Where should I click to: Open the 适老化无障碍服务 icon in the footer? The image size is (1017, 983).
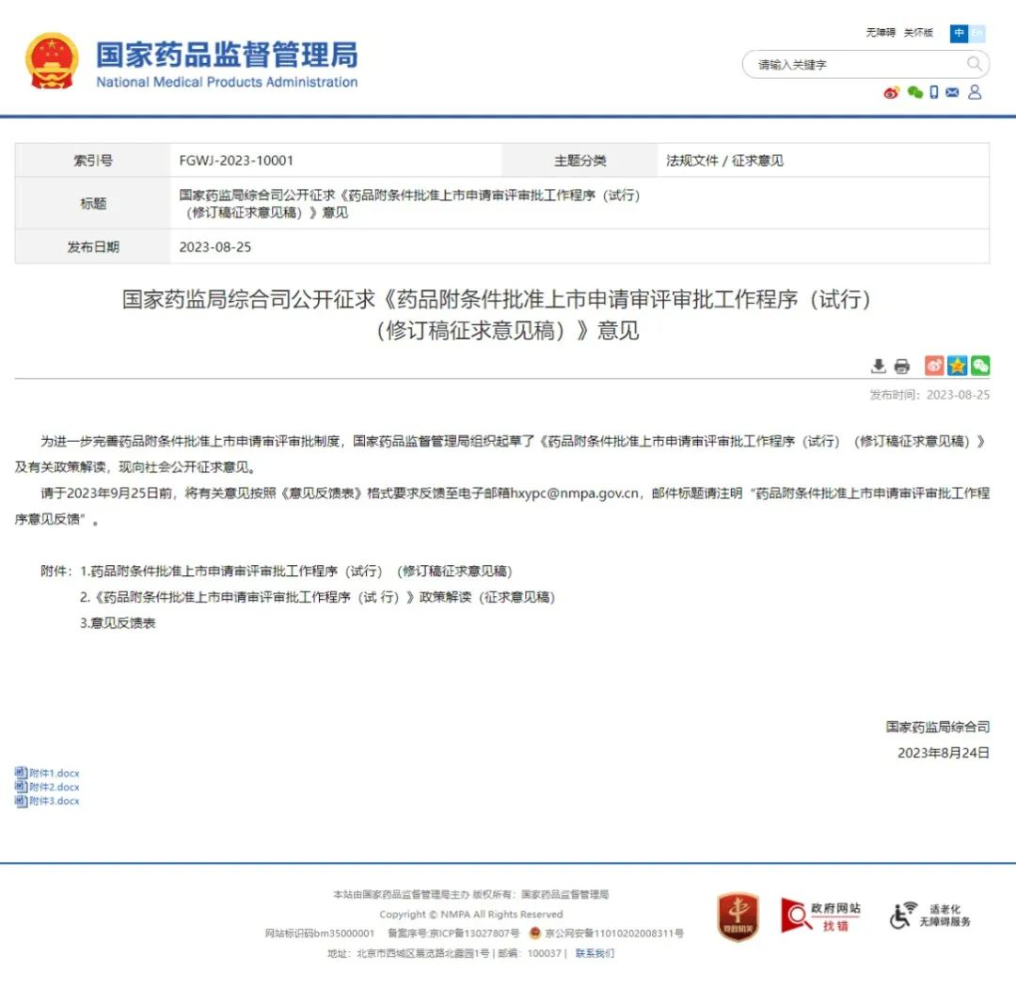tap(930, 916)
